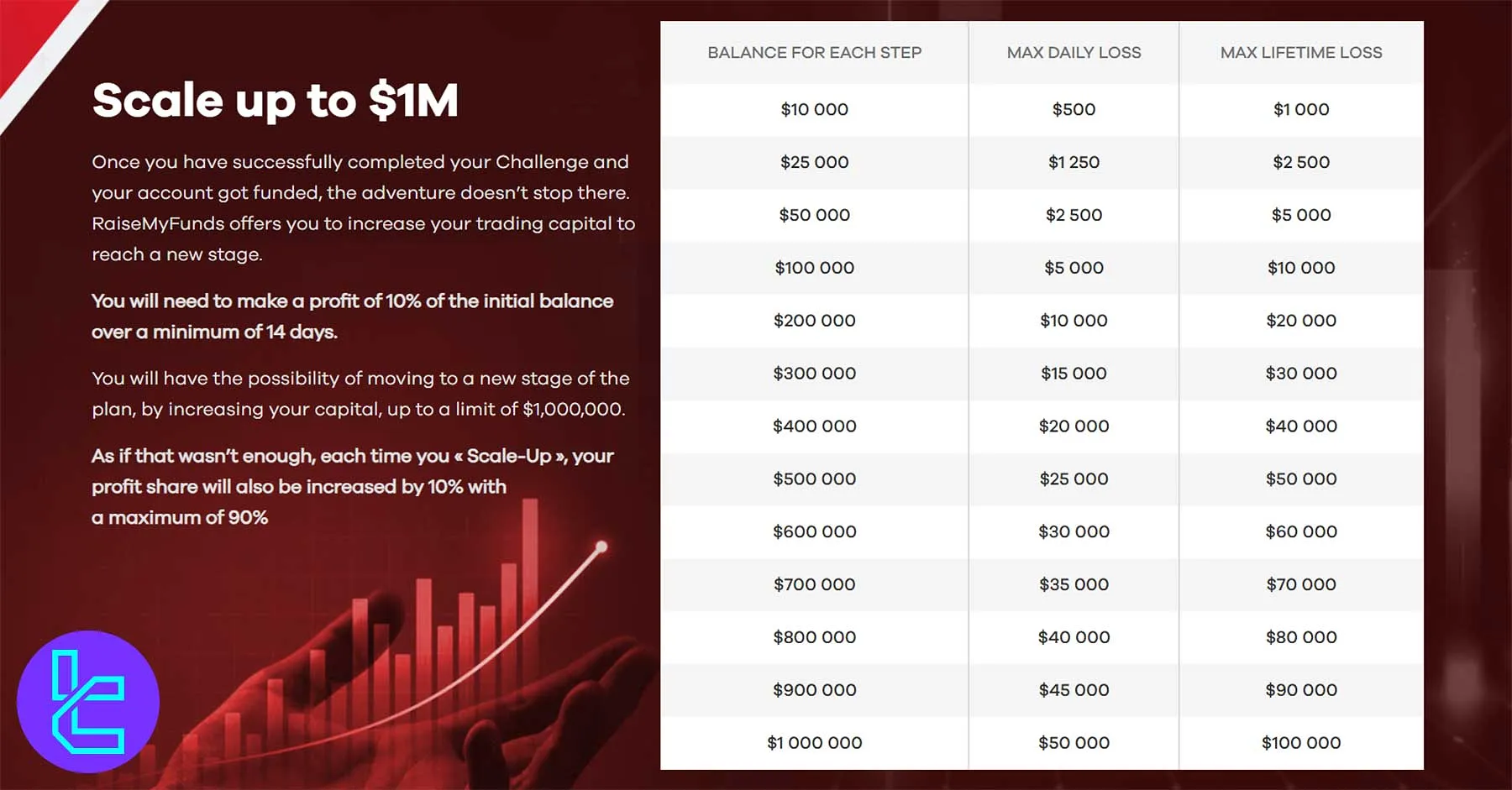
Task: Click the $100 000 max lifetime loss cell
Action: coord(1300,742)
